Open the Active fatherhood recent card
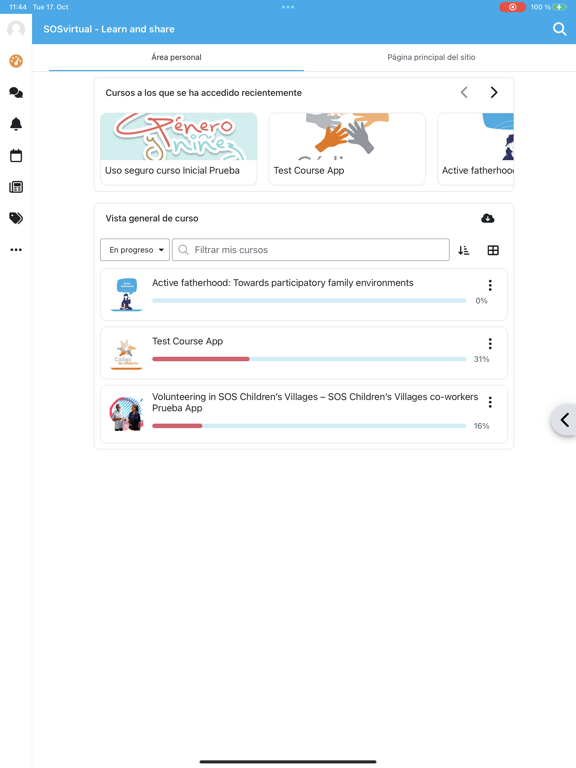The image size is (576, 768). tap(476, 149)
